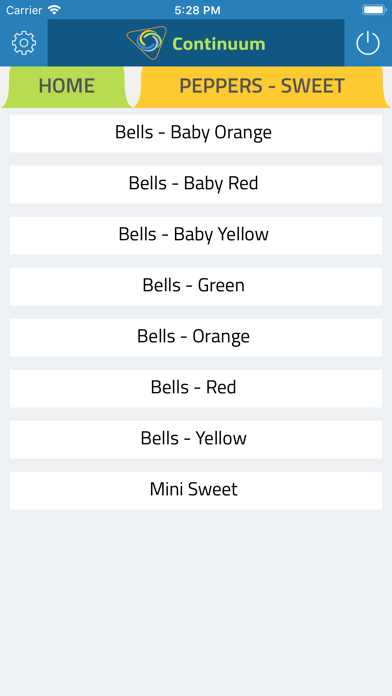Open the settings gear icon
This screenshot has height=696, width=392.
tap(24, 43)
